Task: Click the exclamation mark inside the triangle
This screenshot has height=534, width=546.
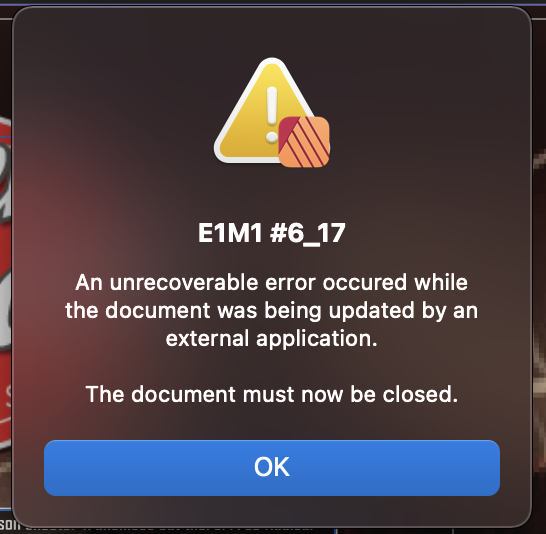Action: coord(272,114)
